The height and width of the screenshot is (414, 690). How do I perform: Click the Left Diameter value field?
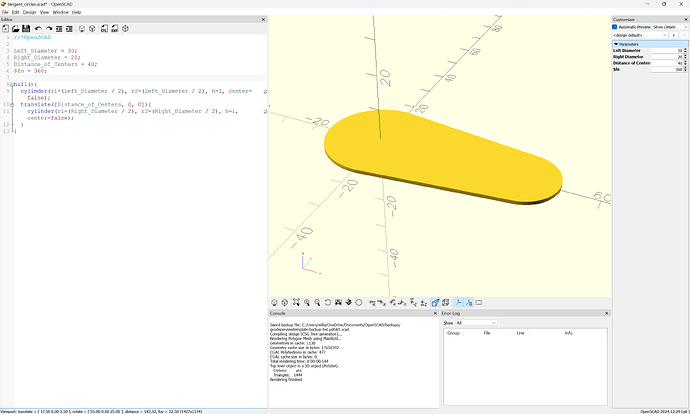tap(667, 51)
